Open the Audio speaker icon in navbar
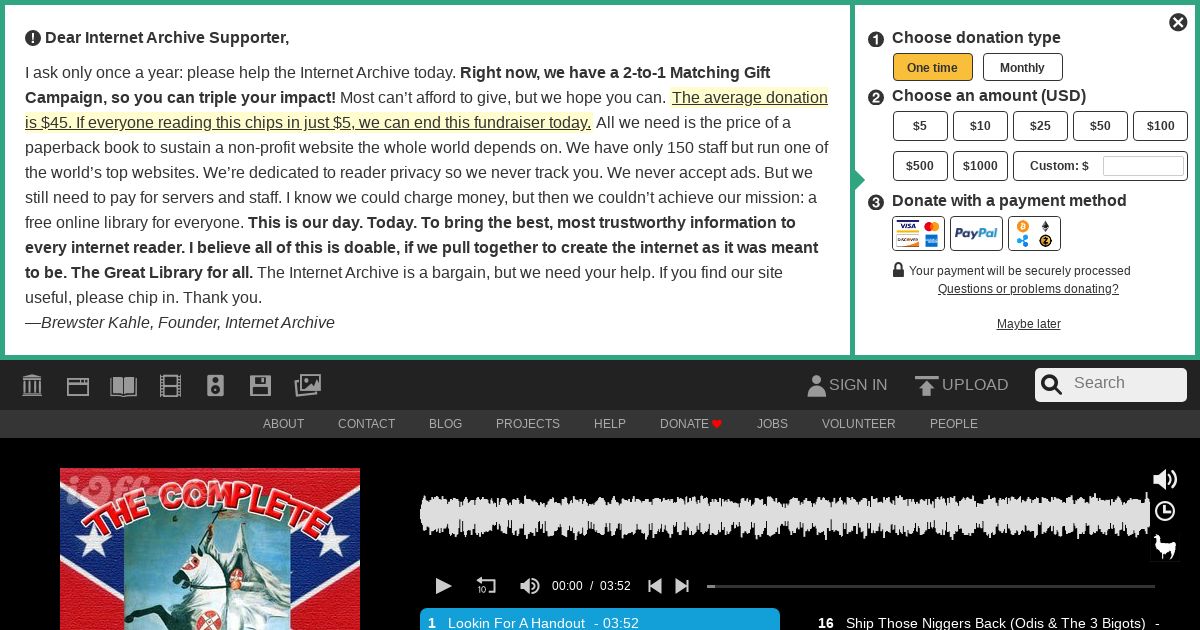Viewport: 1200px width, 630px height. pyautogui.click(x=215, y=386)
